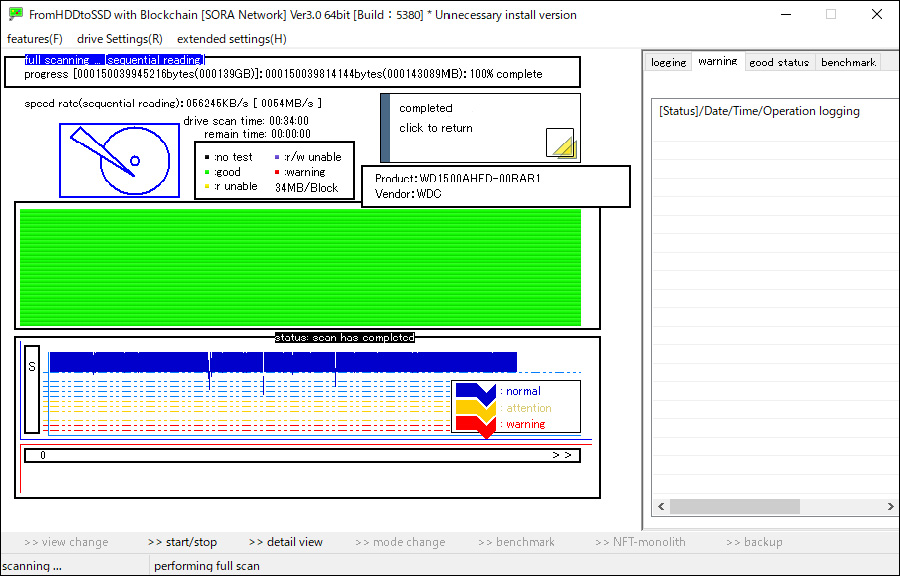Click the progress 100% complete text
900x576 pixels.
(x=283, y=74)
